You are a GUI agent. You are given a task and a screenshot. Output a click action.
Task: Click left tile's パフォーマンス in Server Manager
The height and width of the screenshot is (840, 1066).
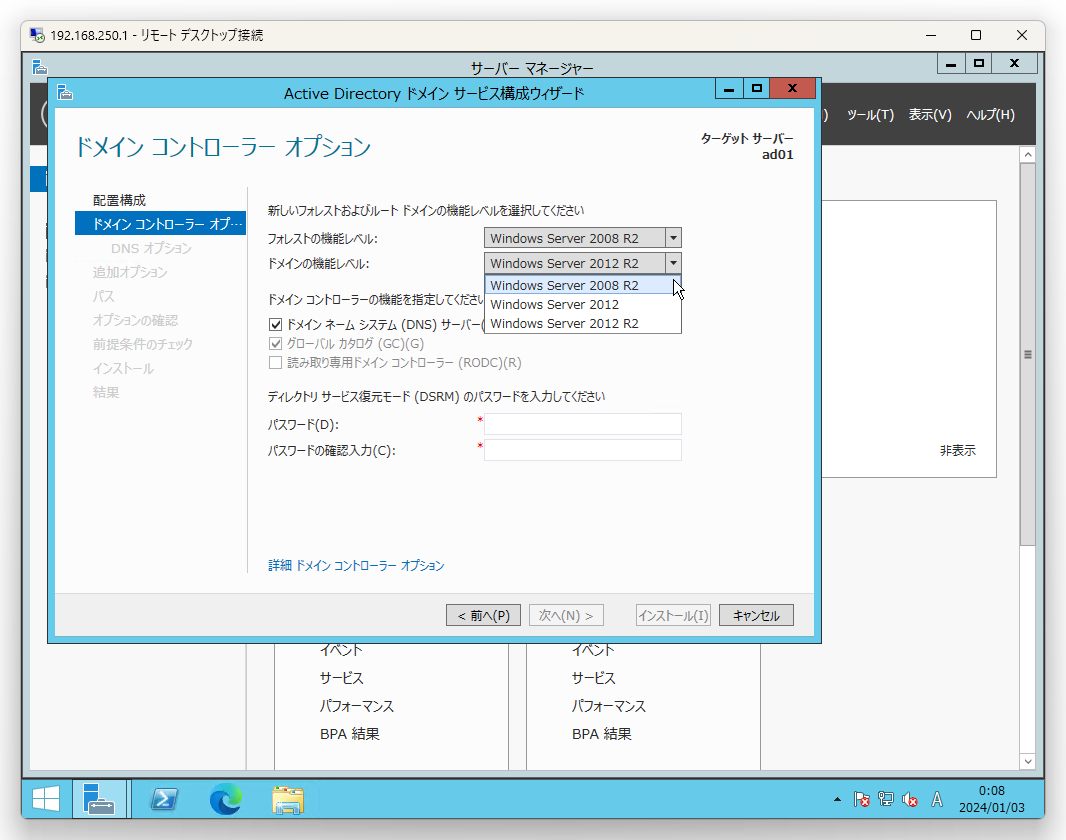[x=357, y=706]
